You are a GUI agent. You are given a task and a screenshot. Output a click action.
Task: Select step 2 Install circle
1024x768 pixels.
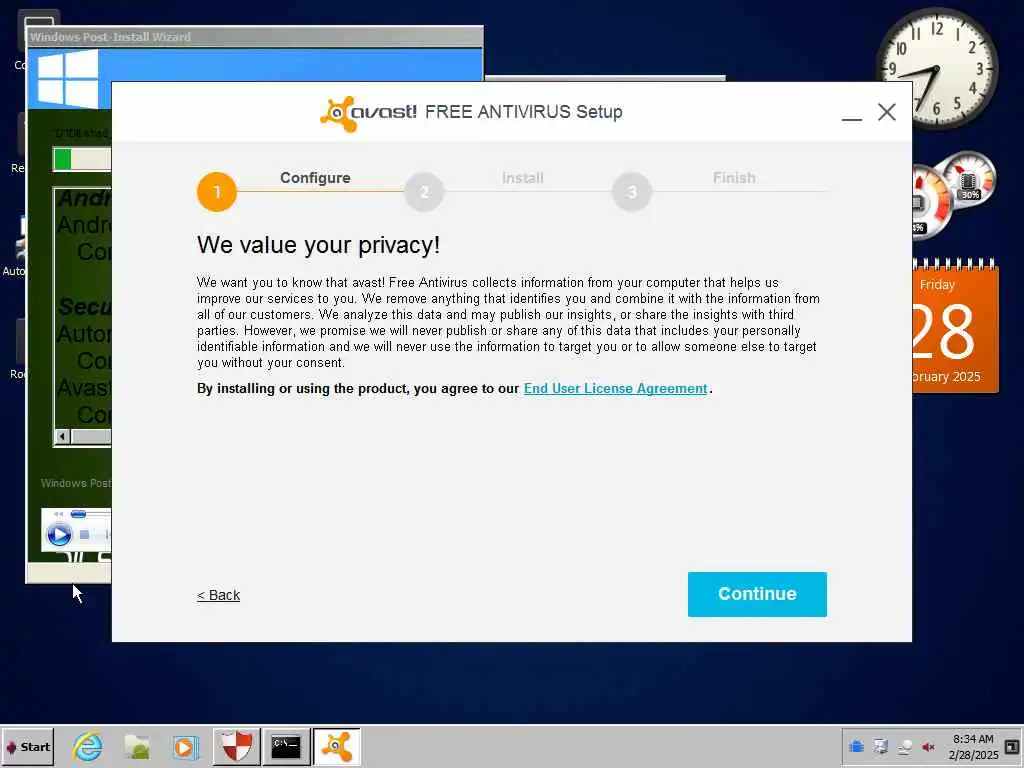424,192
